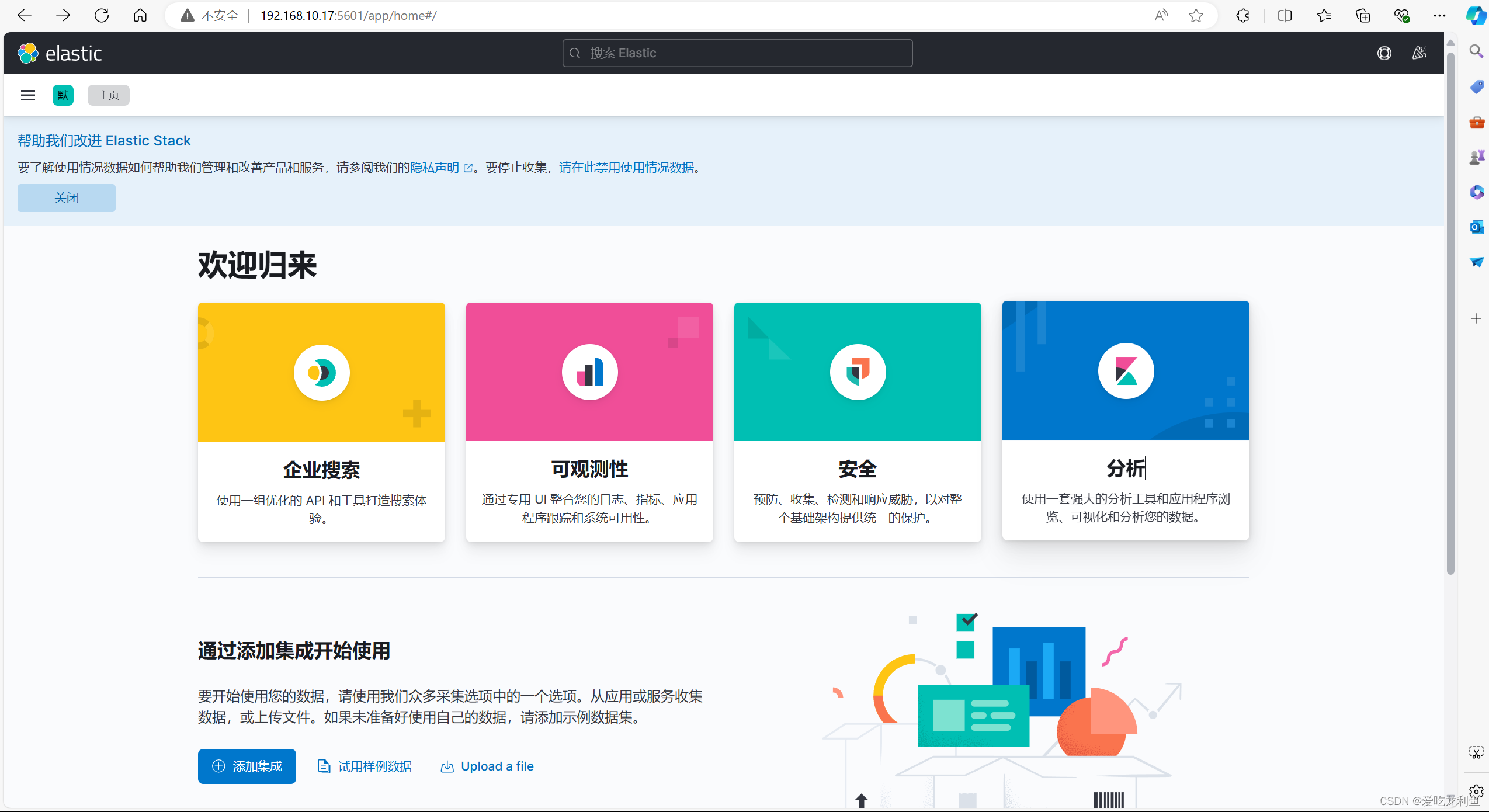Open sidebar tools briefcase icon
Viewport: 1489px width, 812px height.
(x=1476, y=122)
